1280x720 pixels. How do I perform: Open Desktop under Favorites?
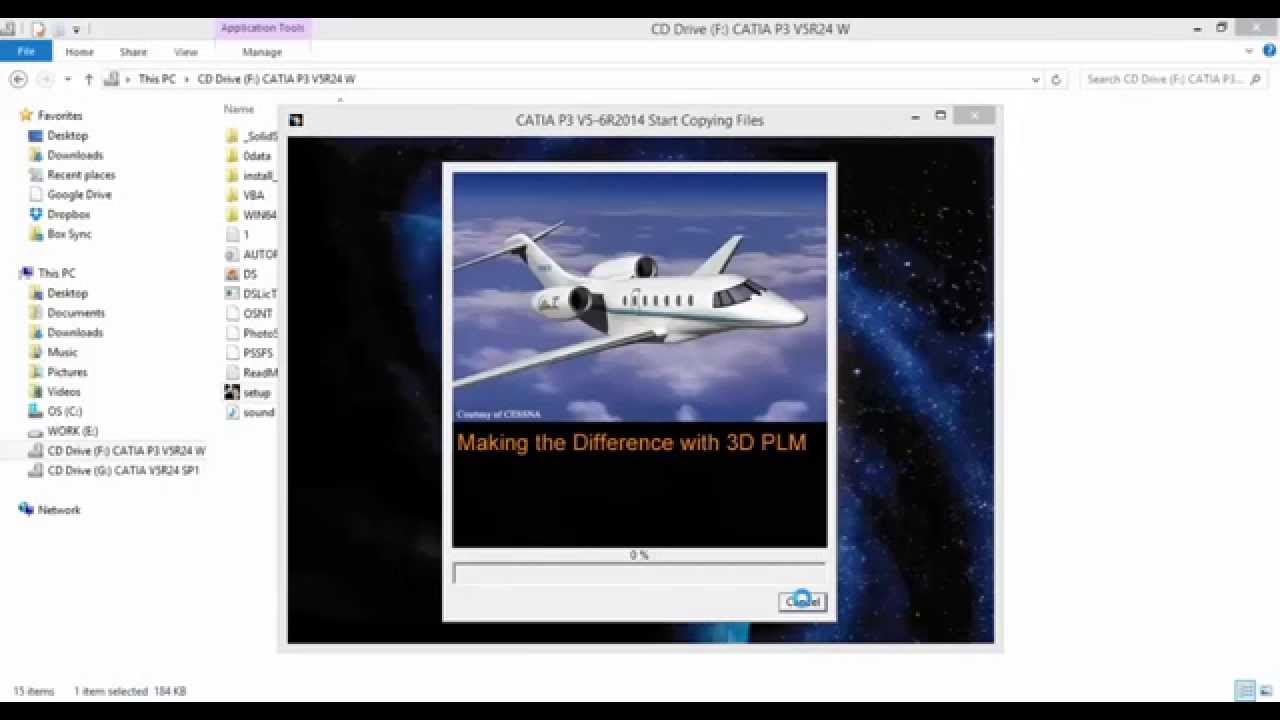[x=67, y=135]
